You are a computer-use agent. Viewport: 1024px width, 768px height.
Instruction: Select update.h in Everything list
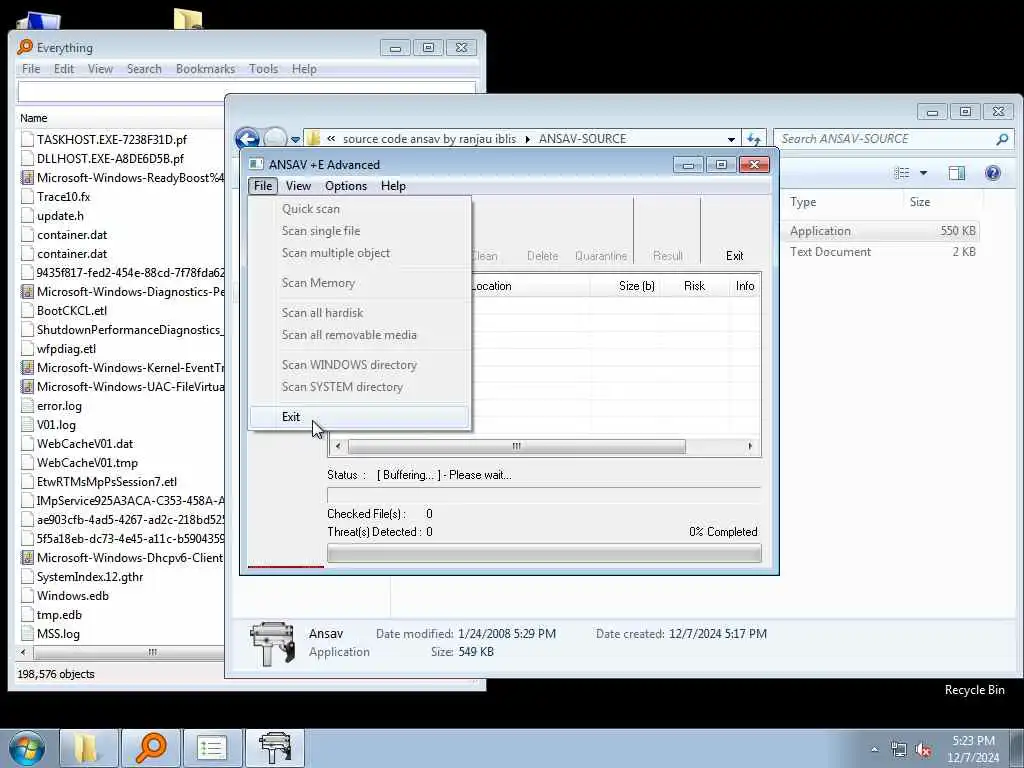[60, 216]
